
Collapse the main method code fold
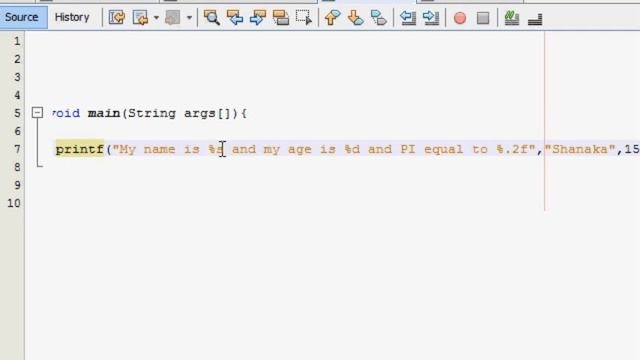coord(37,113)
